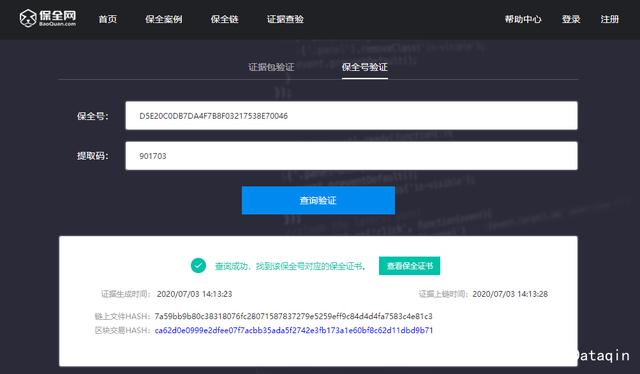Select 证据查验 in the top bar
The height and width of the screenshot is (374, 640).
(x=285, y=19)
